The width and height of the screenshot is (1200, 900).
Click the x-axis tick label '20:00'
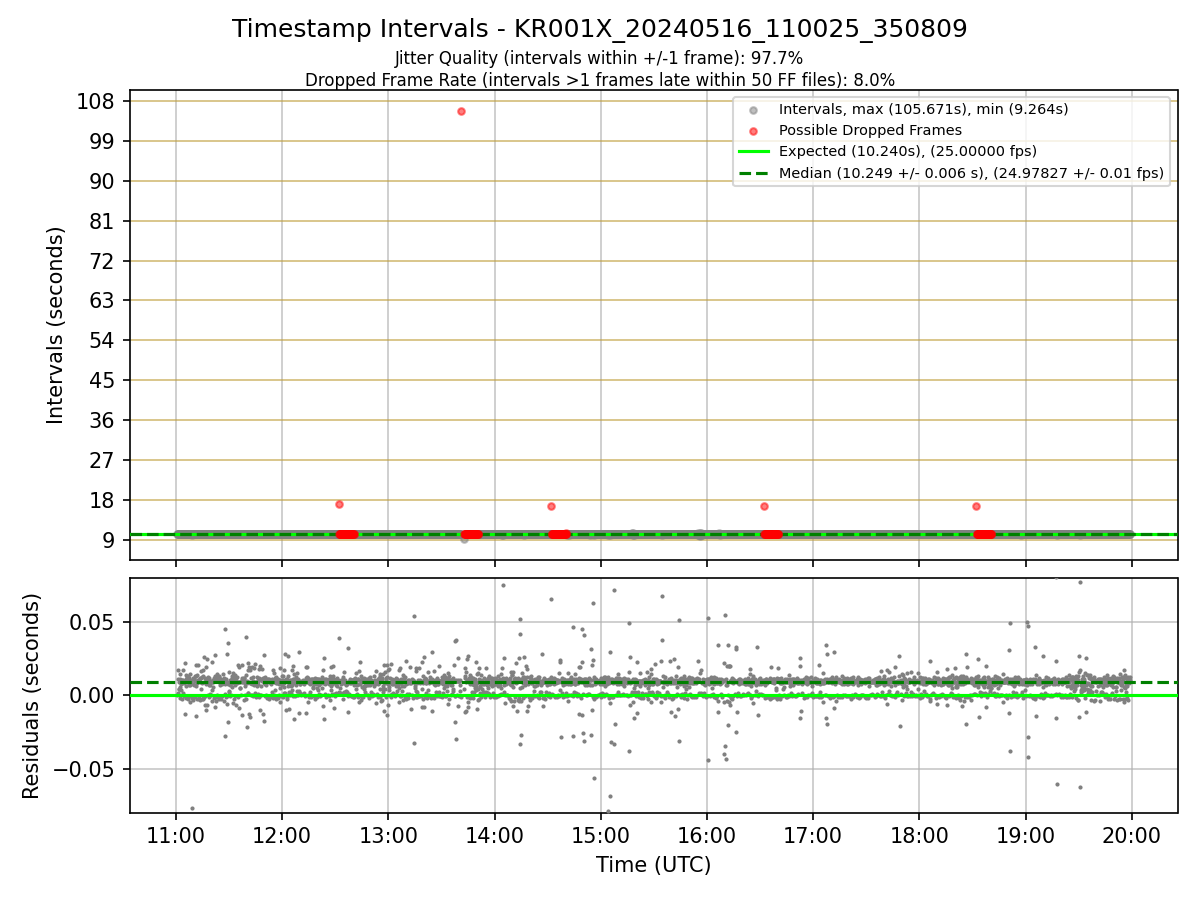pos(1131,835)
